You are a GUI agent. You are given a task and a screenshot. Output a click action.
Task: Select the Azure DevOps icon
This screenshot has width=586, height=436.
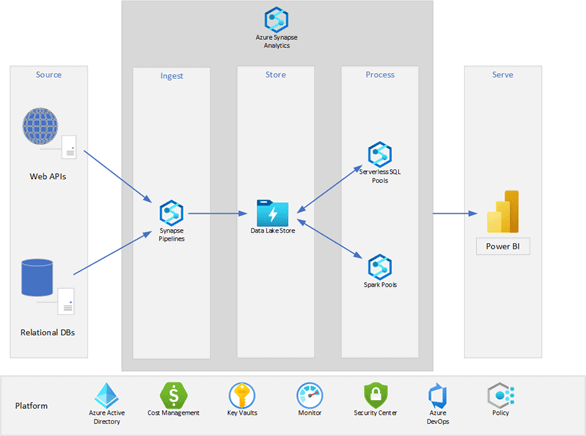click(x=437, y=396)
